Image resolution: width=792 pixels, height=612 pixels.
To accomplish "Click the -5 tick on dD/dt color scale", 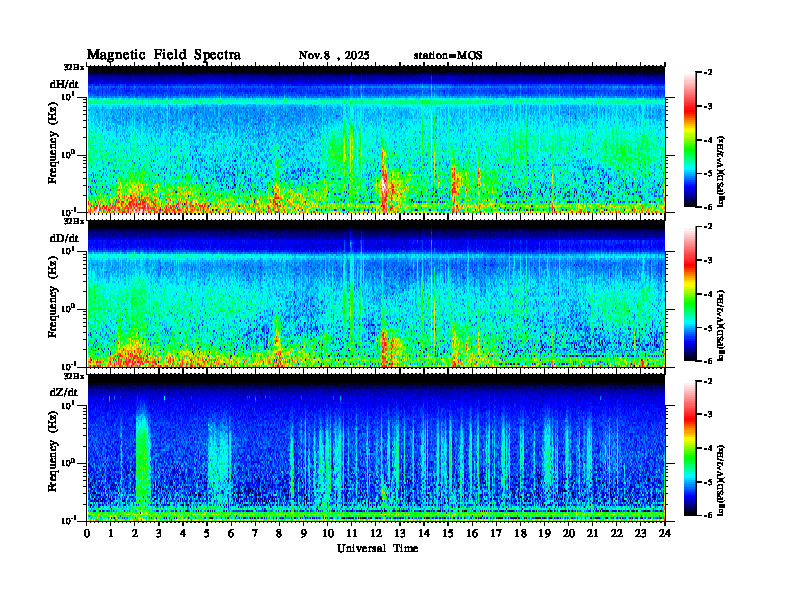I will 708,328.
